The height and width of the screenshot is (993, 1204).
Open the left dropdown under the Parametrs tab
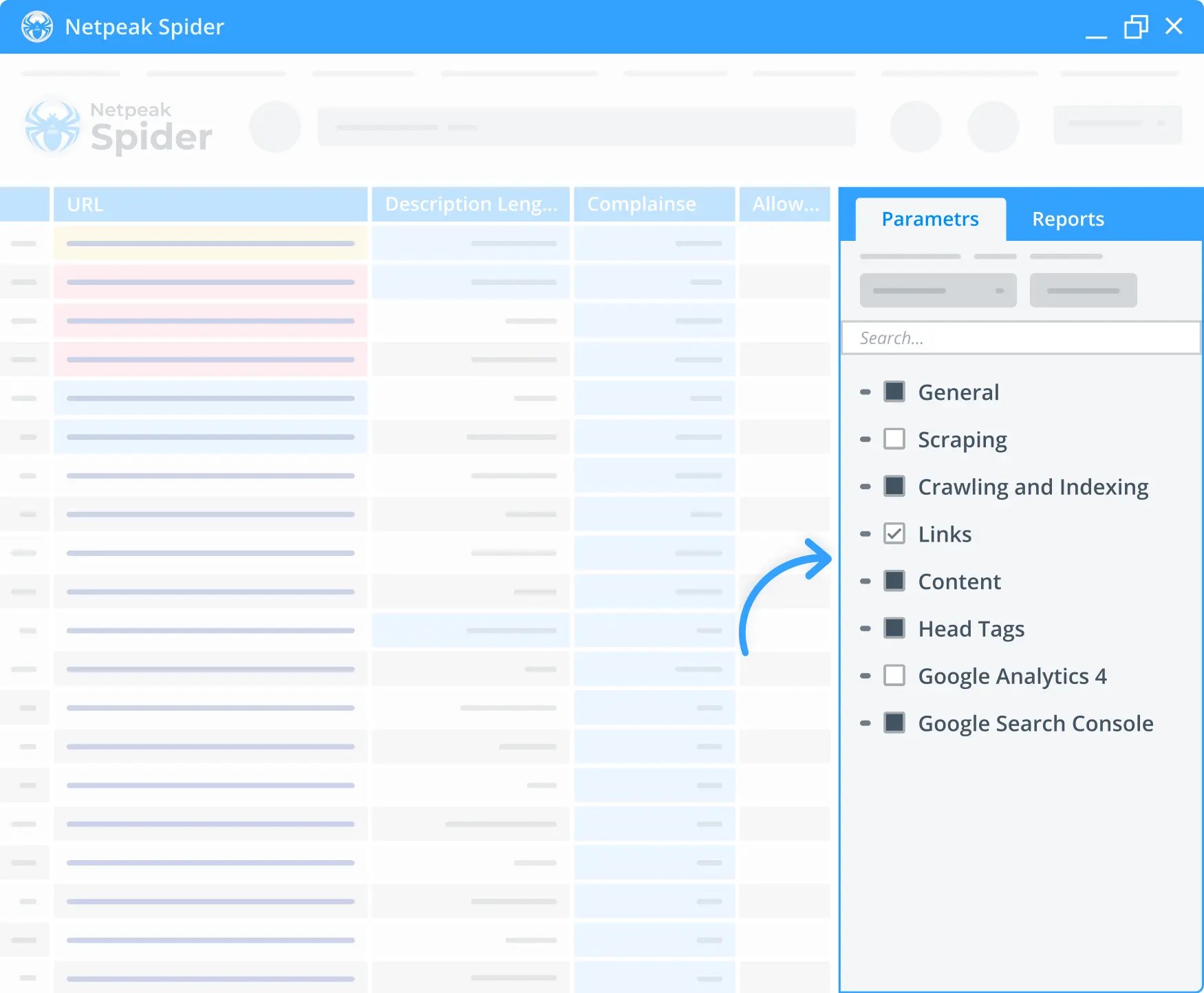tap(937, 290)
